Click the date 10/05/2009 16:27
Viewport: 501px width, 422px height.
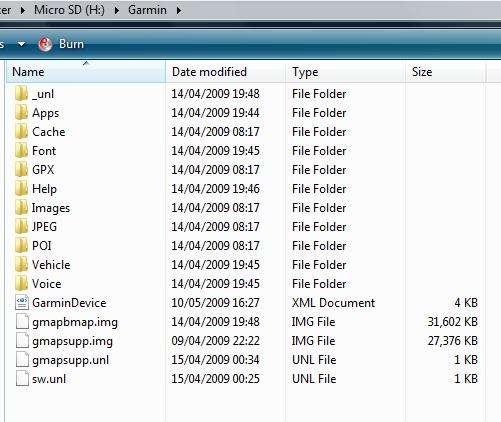[x=215, y=303]
